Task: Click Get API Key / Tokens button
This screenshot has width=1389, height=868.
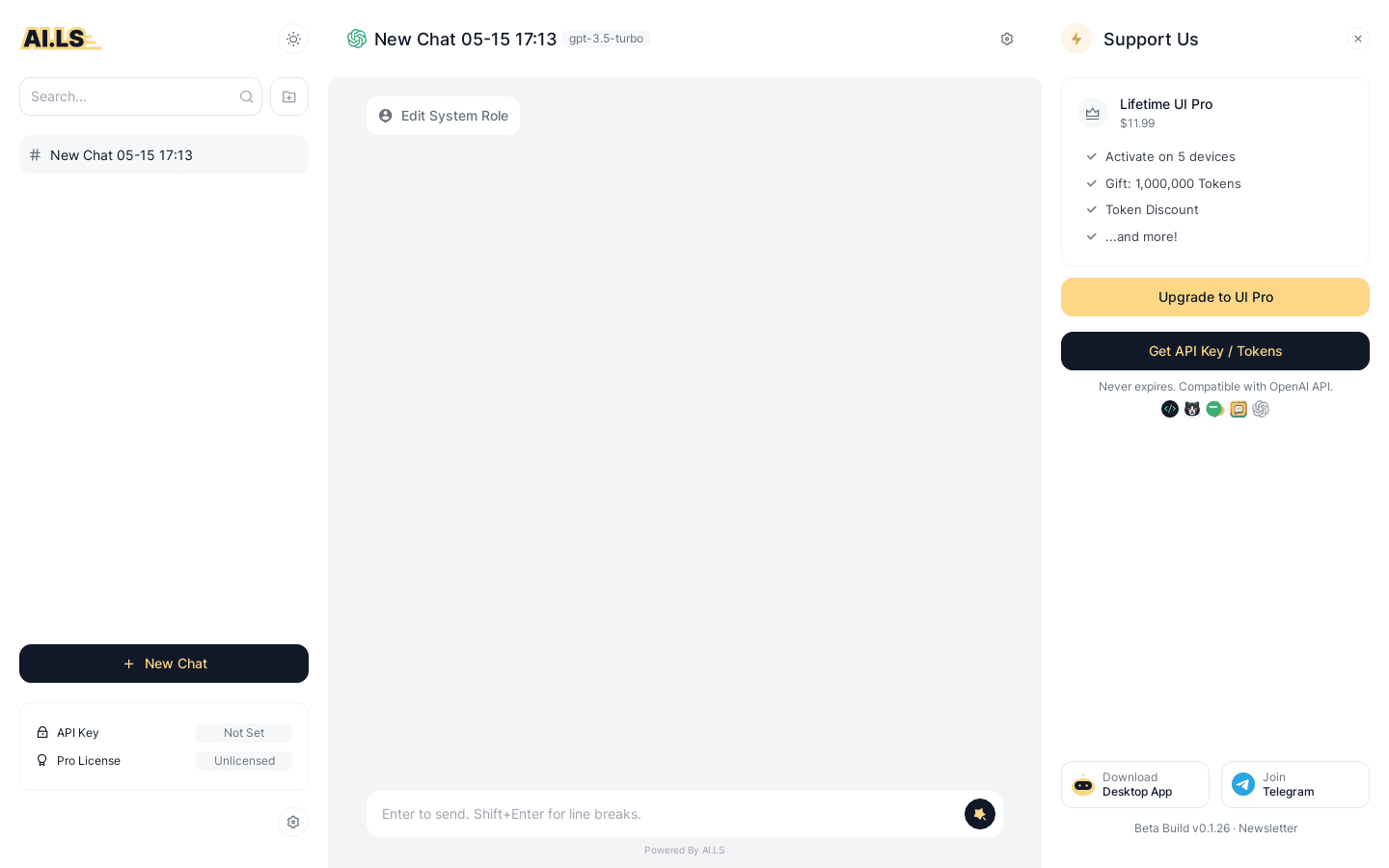Action: coord(1215,351)
